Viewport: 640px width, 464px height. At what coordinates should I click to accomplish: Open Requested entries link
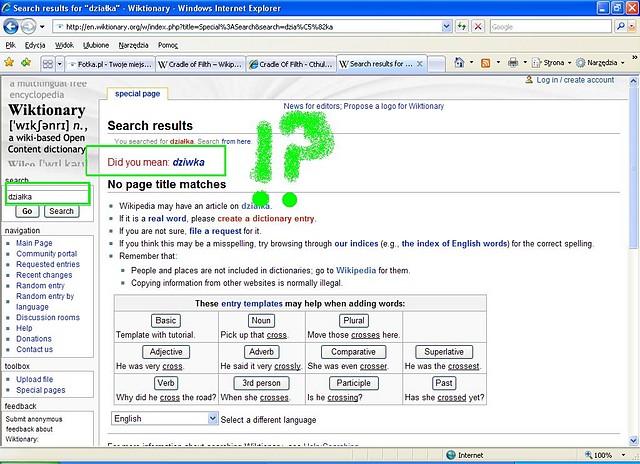coord(48,264)
